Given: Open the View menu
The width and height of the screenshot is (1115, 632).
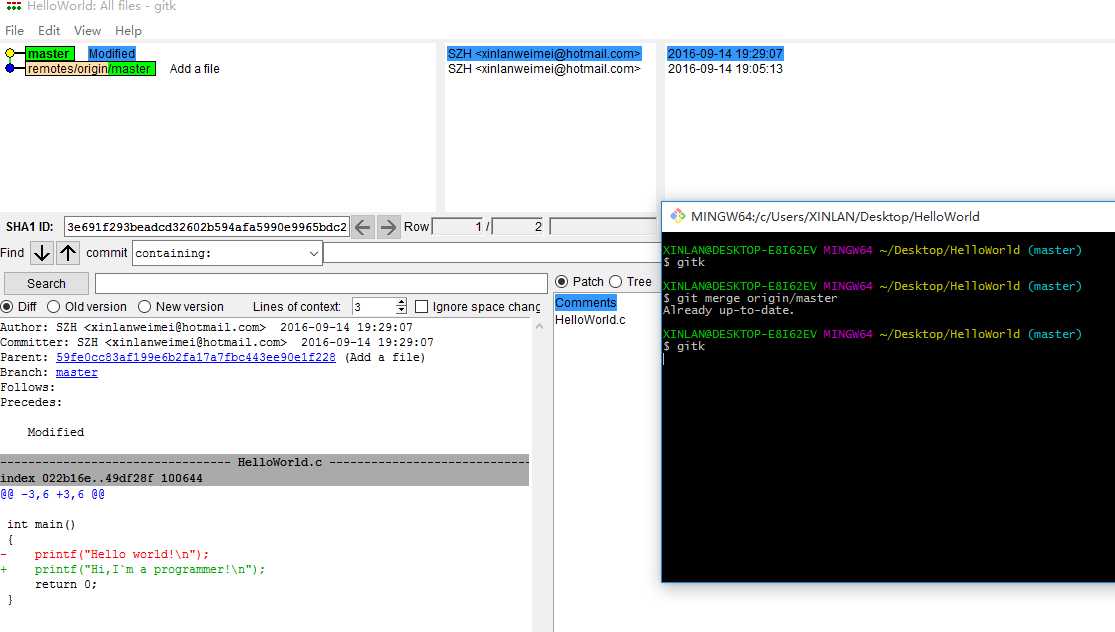Looking at the screenshot, I should tap(87, 31).
